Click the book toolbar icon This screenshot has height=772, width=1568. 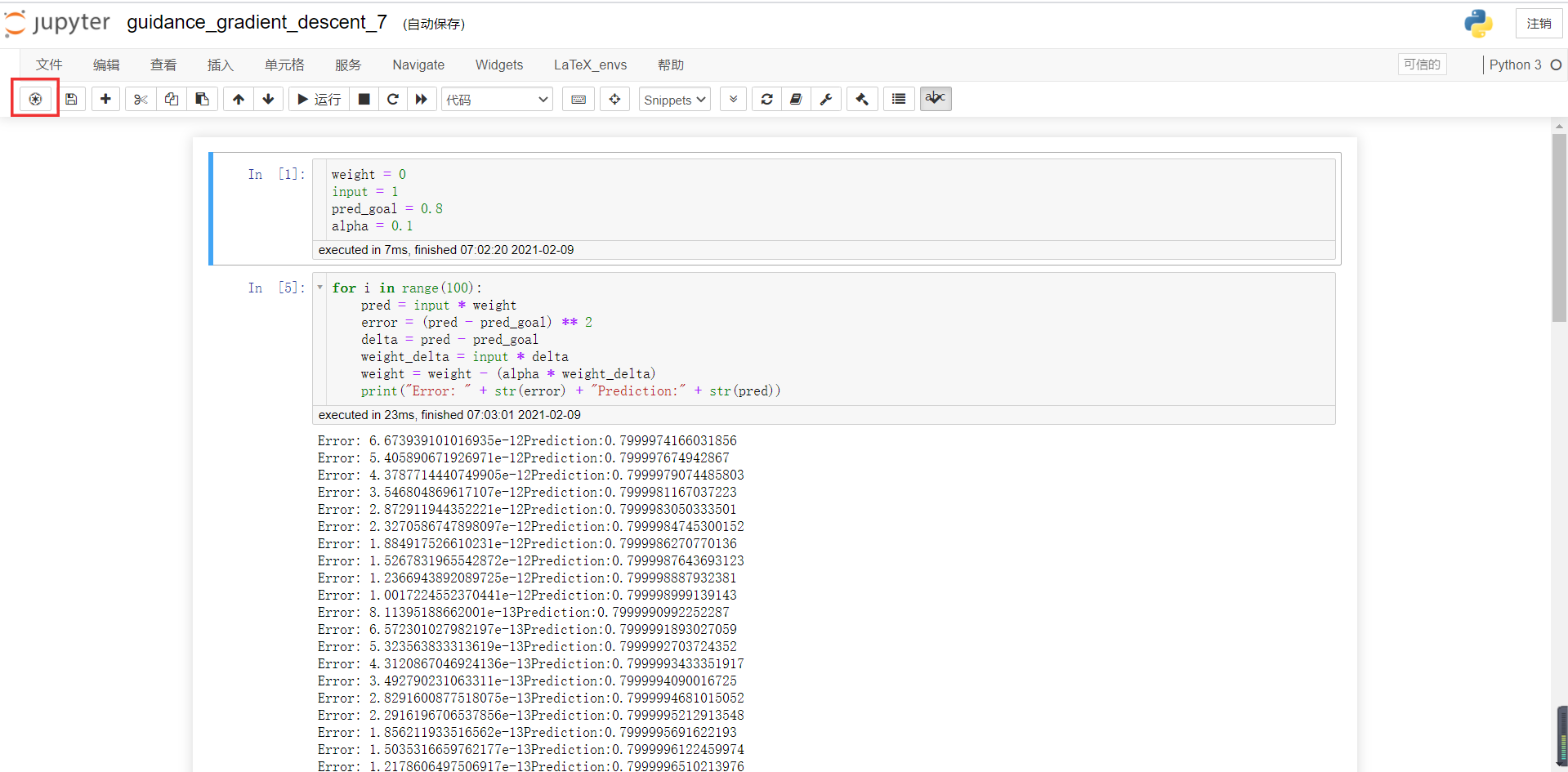(796, 99)
